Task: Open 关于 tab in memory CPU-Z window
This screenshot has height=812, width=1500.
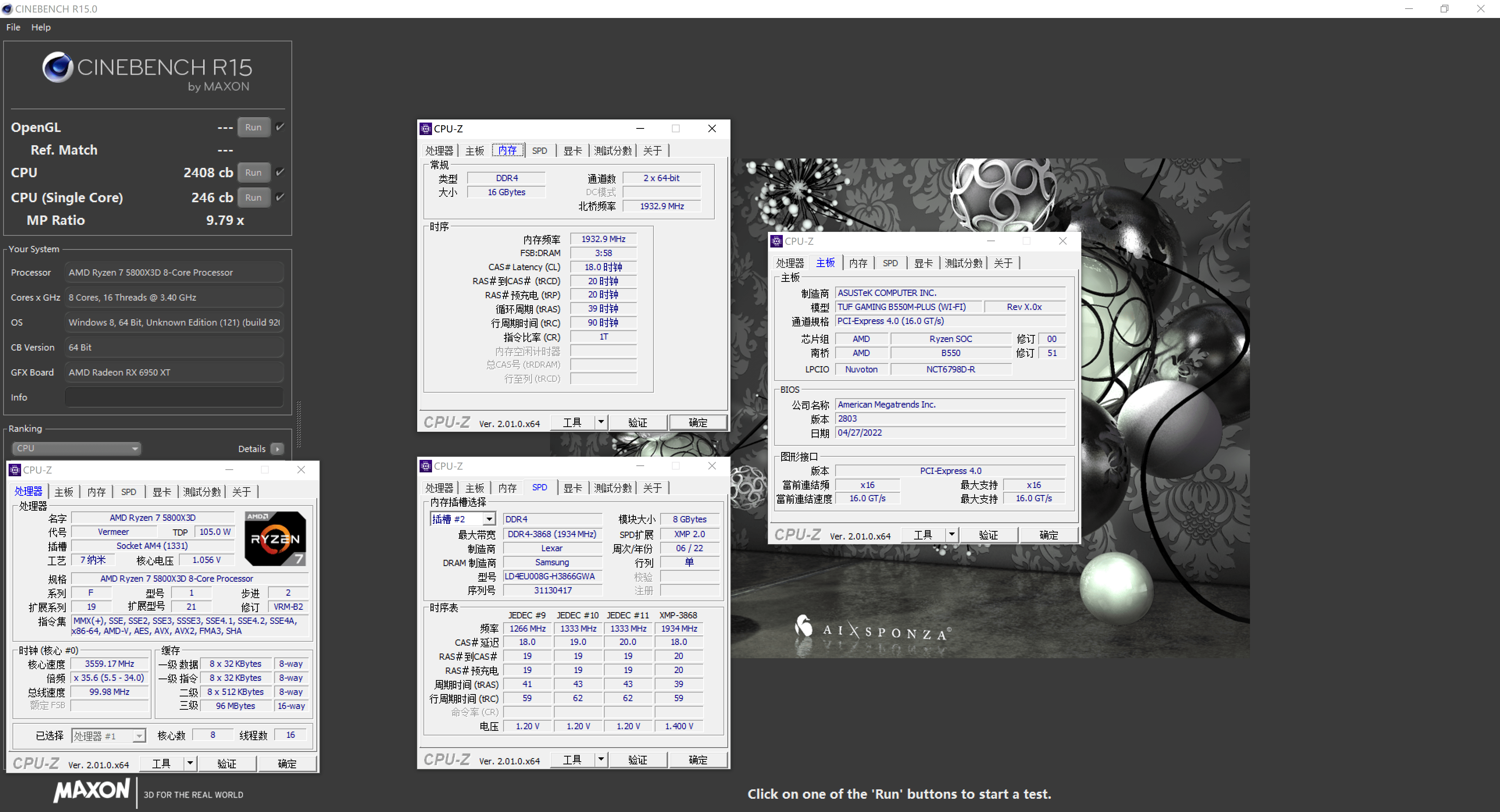Action: 652,151
